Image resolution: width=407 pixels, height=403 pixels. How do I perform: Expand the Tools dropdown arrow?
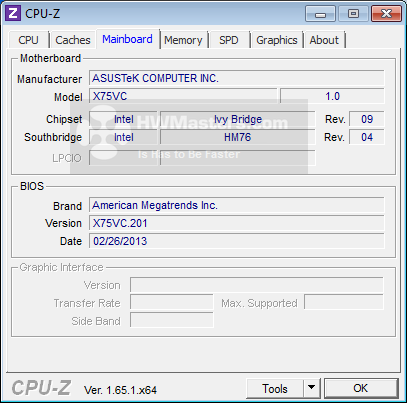tap(312, 389)
